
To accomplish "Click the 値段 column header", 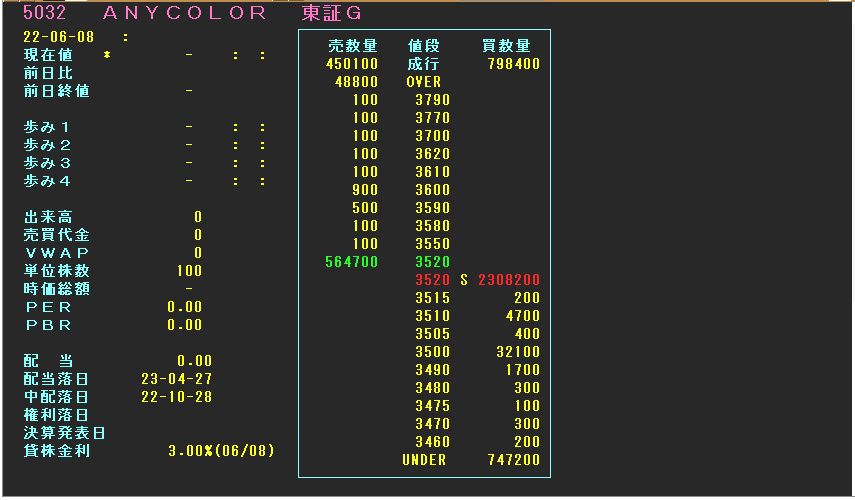I will point(424,46).
